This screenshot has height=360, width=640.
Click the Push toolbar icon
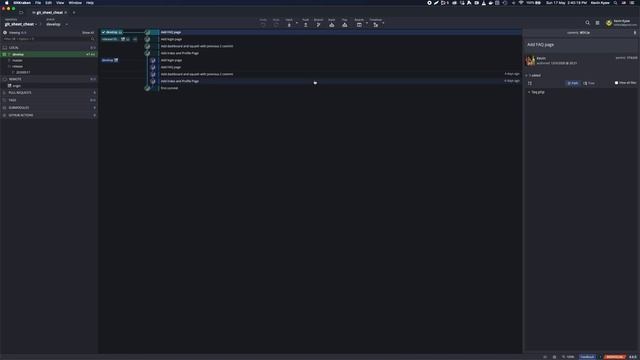[305, 24]
